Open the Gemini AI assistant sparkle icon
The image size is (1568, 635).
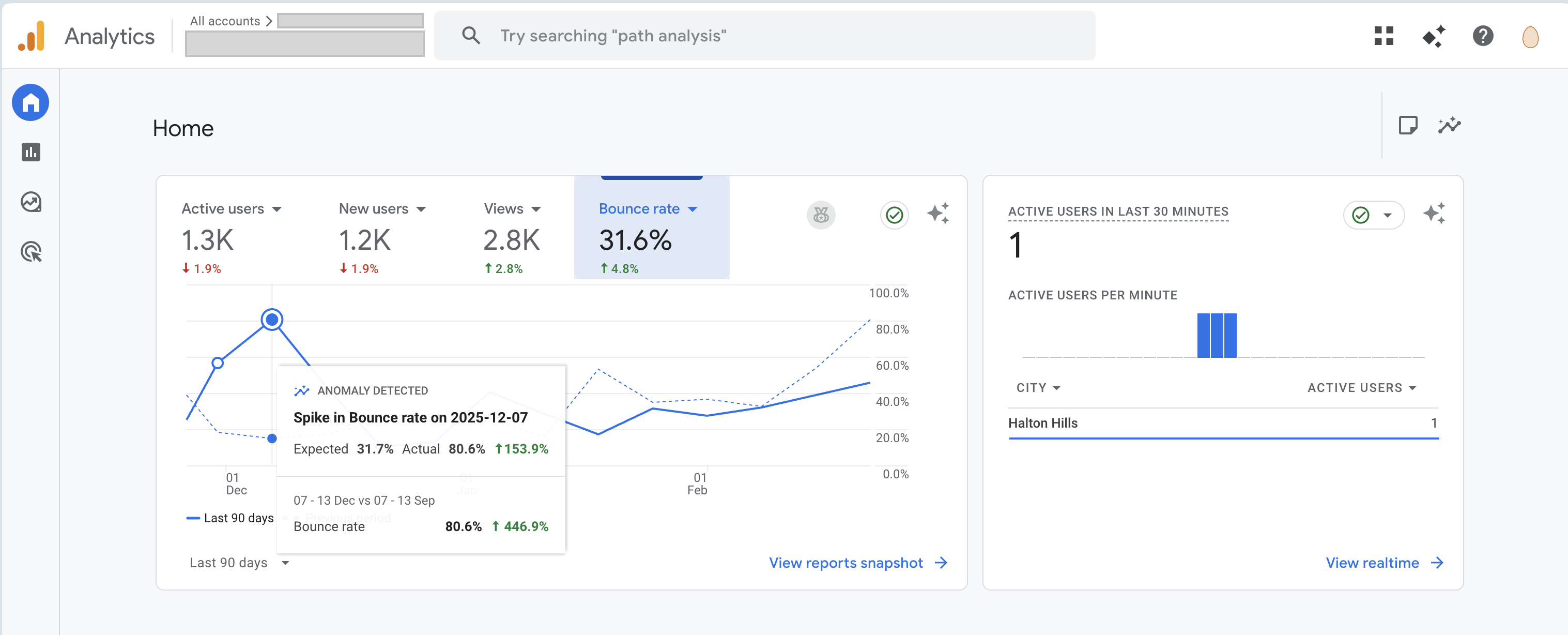point(1434,37)
